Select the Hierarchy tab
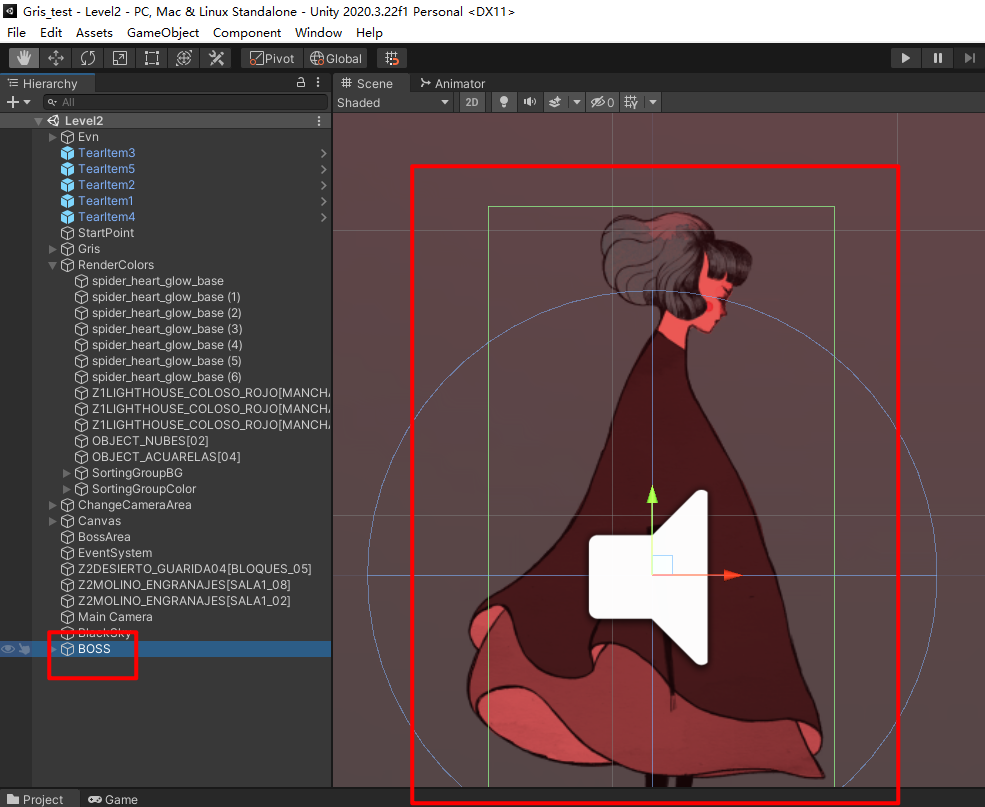Screen dimensions: 985x807 pos(47,83)
